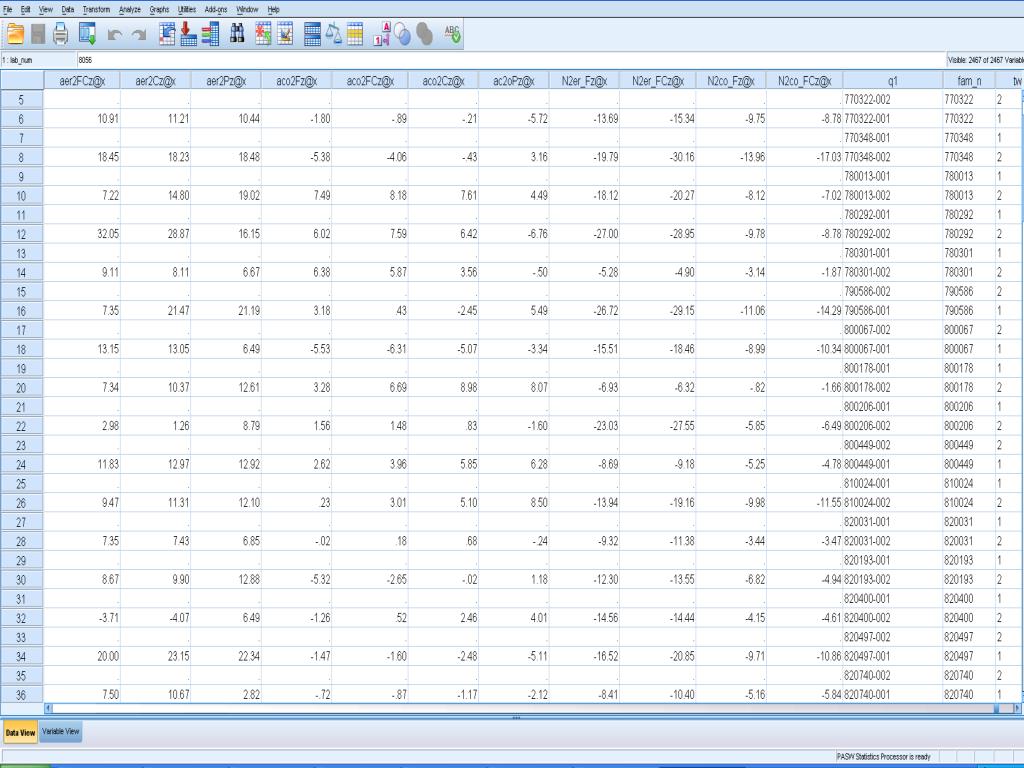Click the Find binoculars icon
This screenshot has width=1024, height=768.
tap(238, 34)
